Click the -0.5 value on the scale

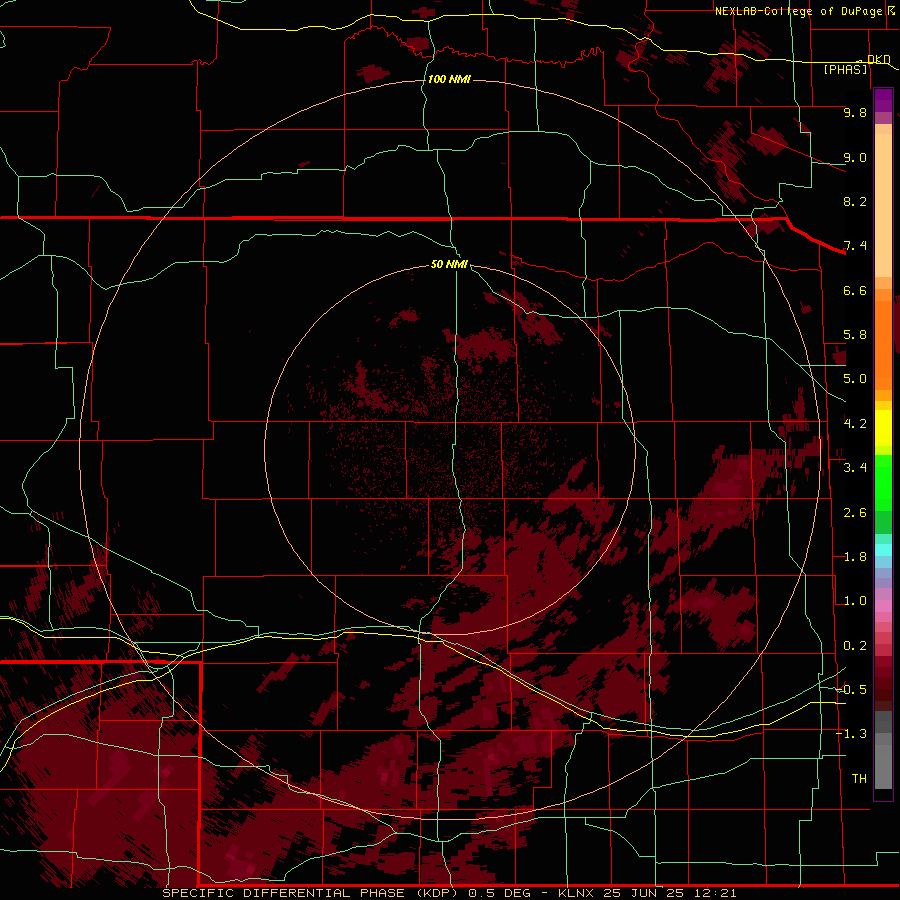point(851,690)
